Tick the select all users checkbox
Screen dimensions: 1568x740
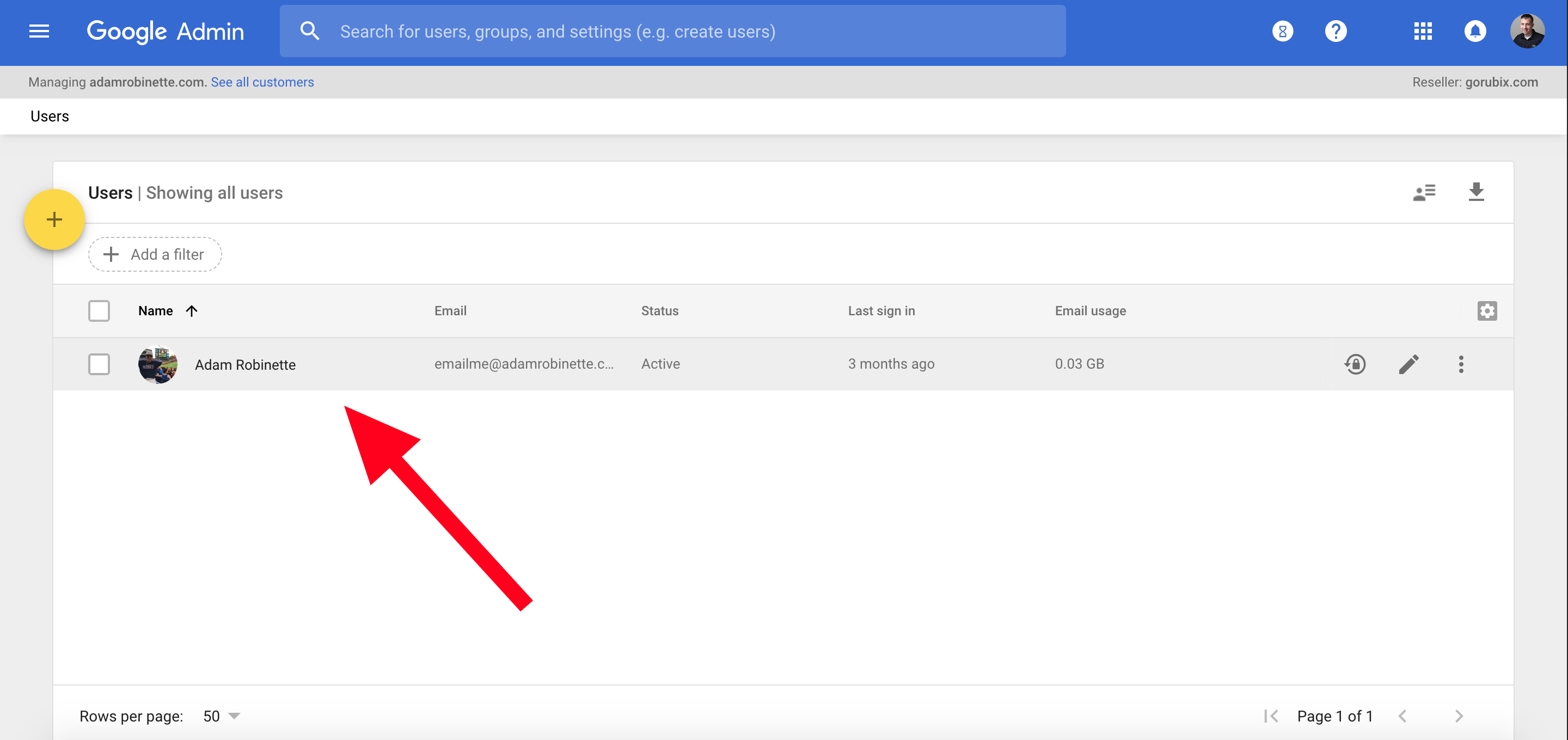99,311
